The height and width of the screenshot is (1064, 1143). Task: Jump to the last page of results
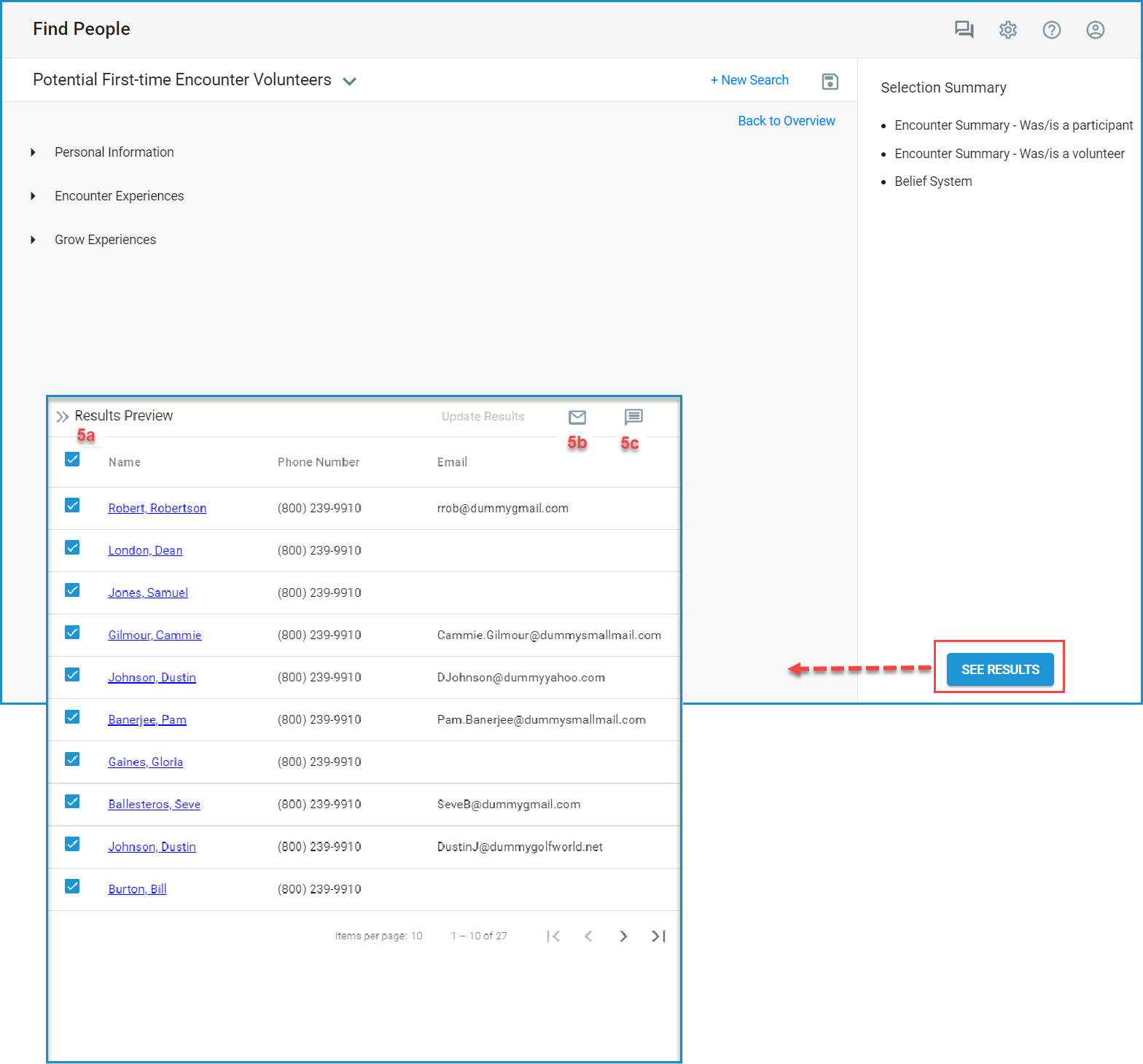click(658, 936)
